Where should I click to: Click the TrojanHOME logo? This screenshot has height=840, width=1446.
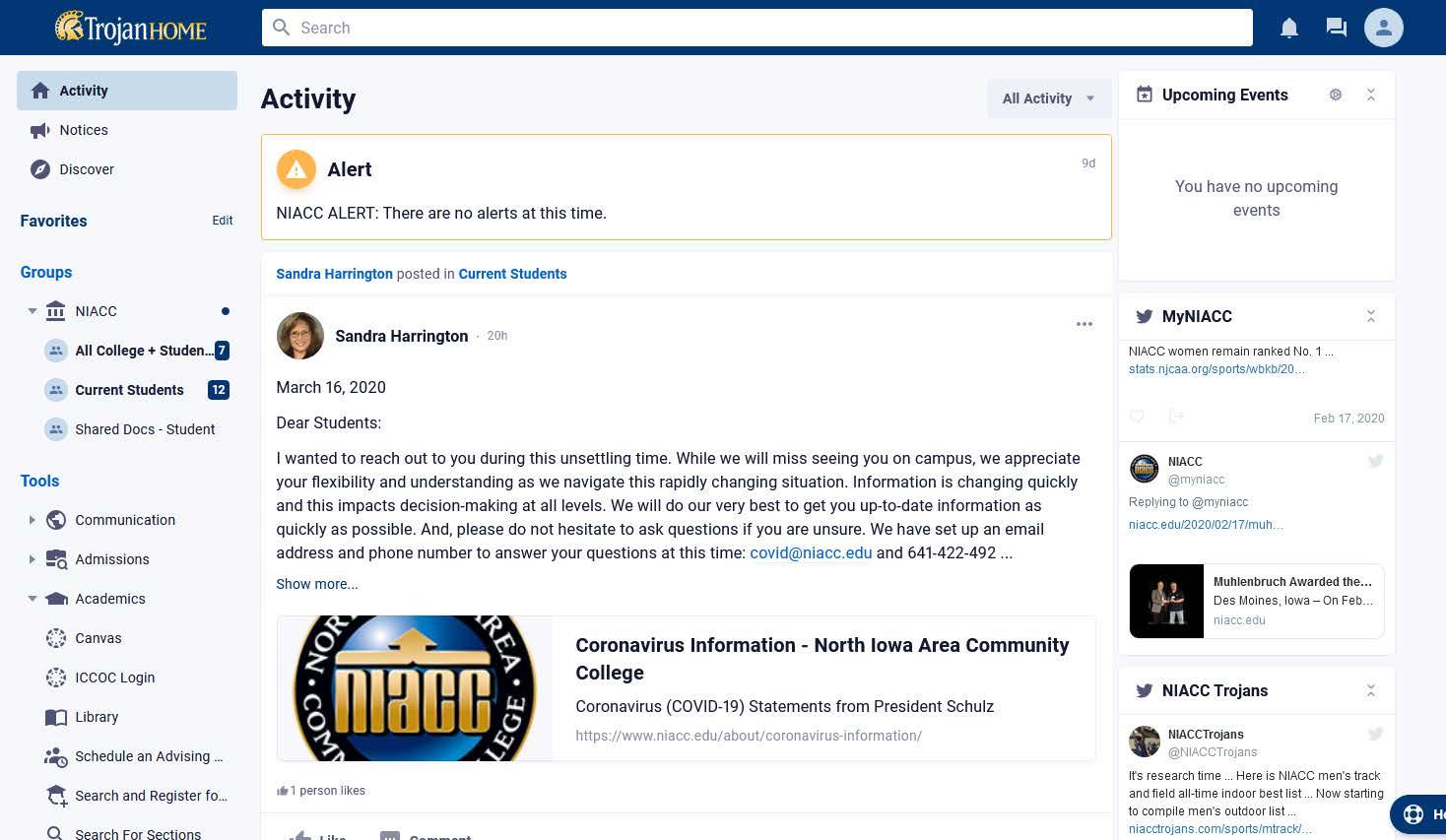click(131, 28)
